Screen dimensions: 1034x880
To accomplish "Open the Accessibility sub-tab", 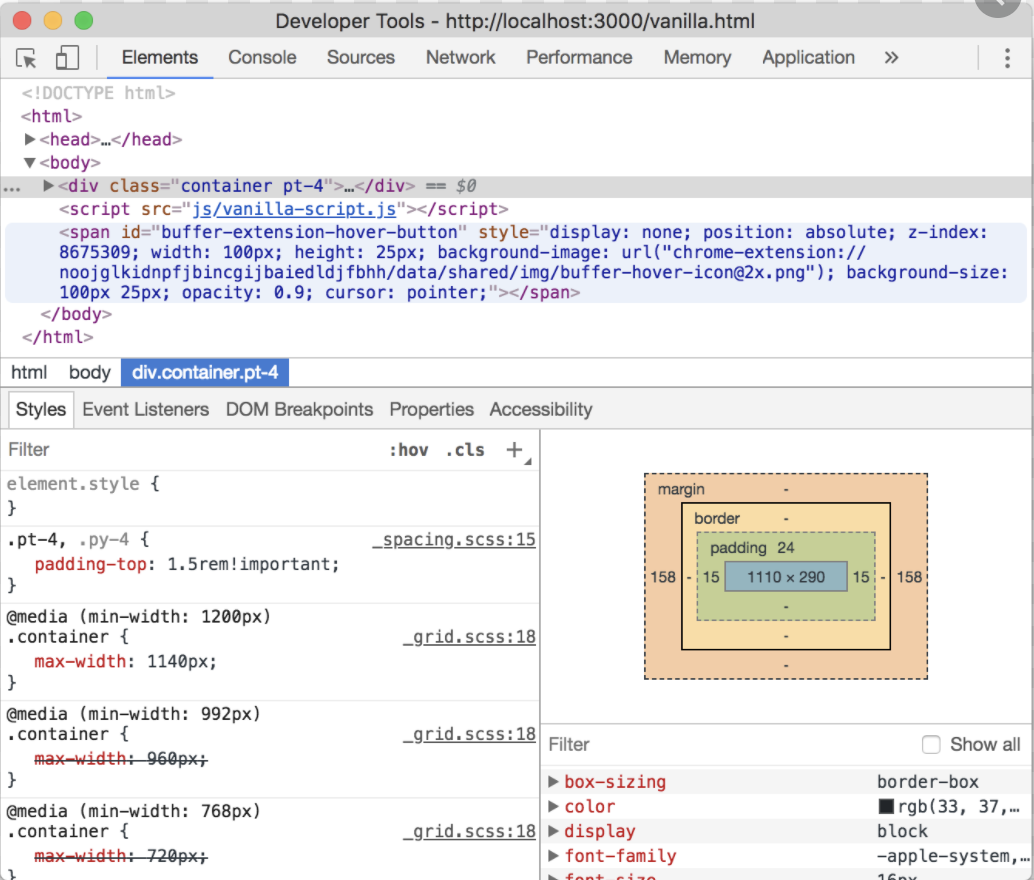I will 541,409.
